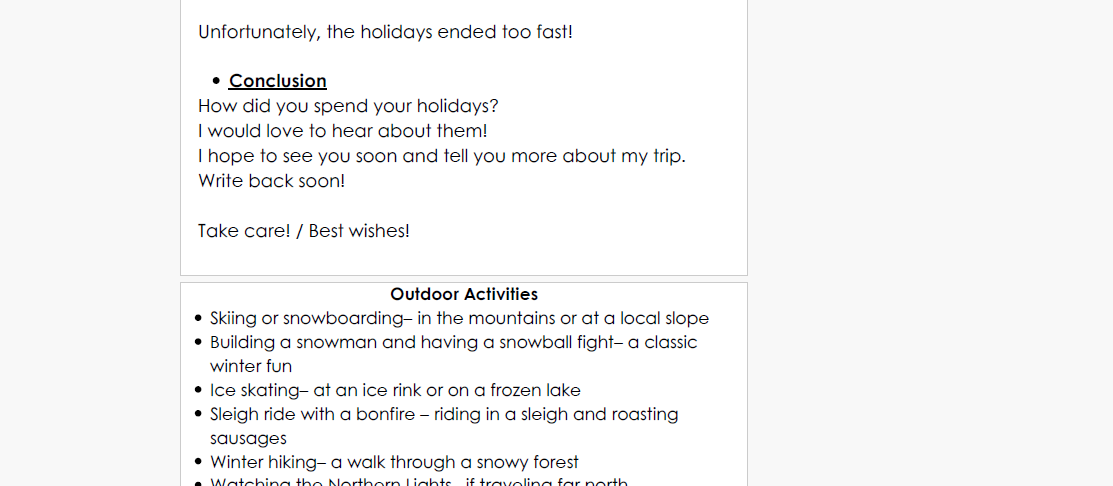Click the Outdoor Activities heading

tap(464, 294)
